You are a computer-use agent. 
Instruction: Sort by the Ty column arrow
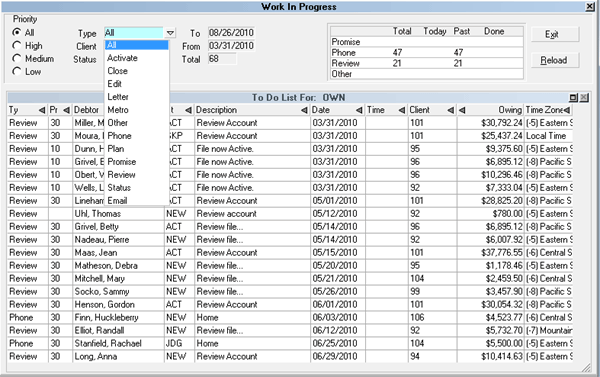pyautogui.click(x=42, y=110)
